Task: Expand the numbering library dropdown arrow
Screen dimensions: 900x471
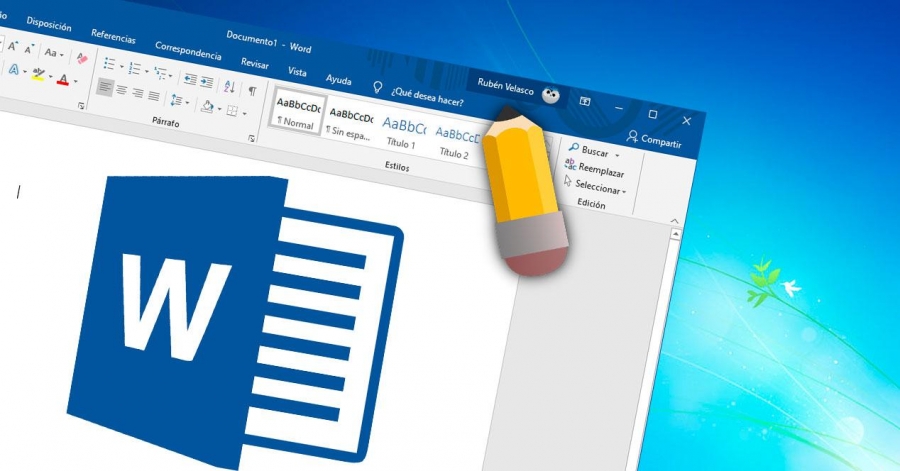Action: pyautogui.click(x=147, y=71)
